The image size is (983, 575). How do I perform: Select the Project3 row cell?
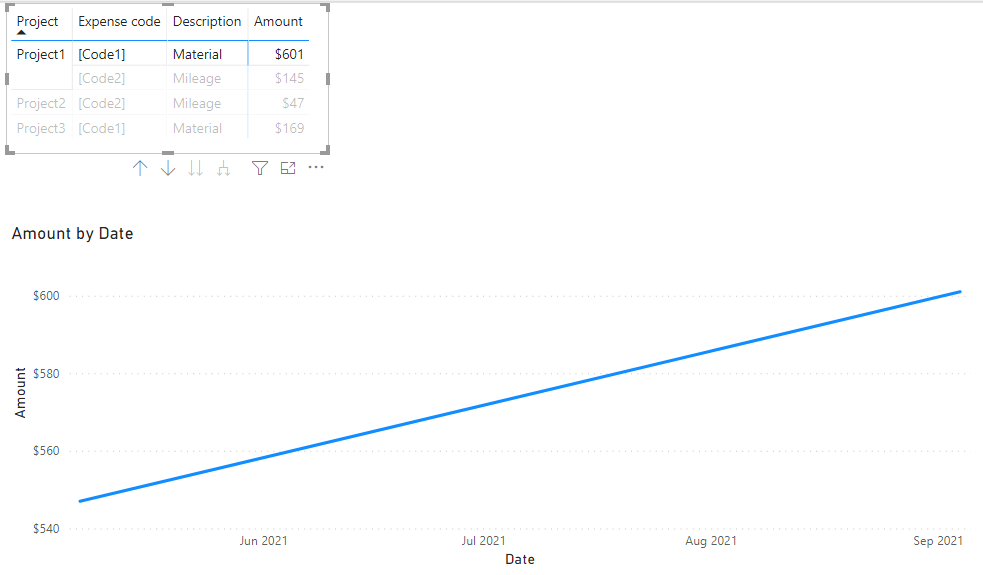[41, 128]
